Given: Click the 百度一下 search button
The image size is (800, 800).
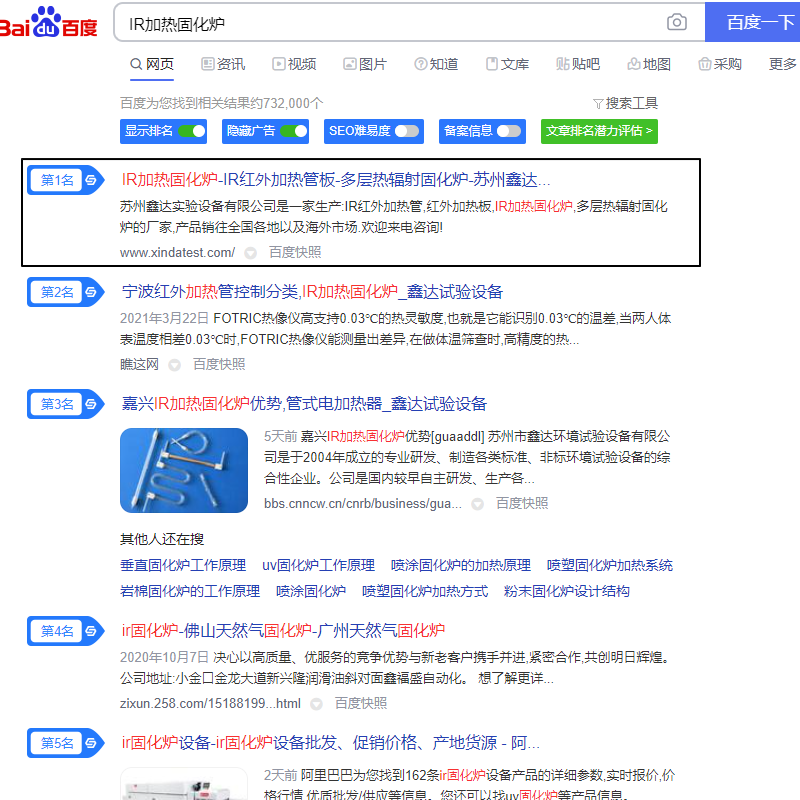Looking at the screenshot, I should [x=753, y=22].
